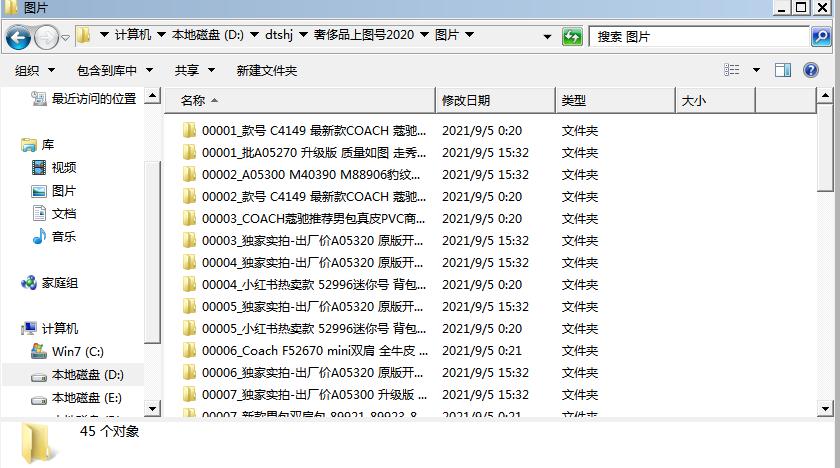Click the green refresh button

click(x=572, y=37)
